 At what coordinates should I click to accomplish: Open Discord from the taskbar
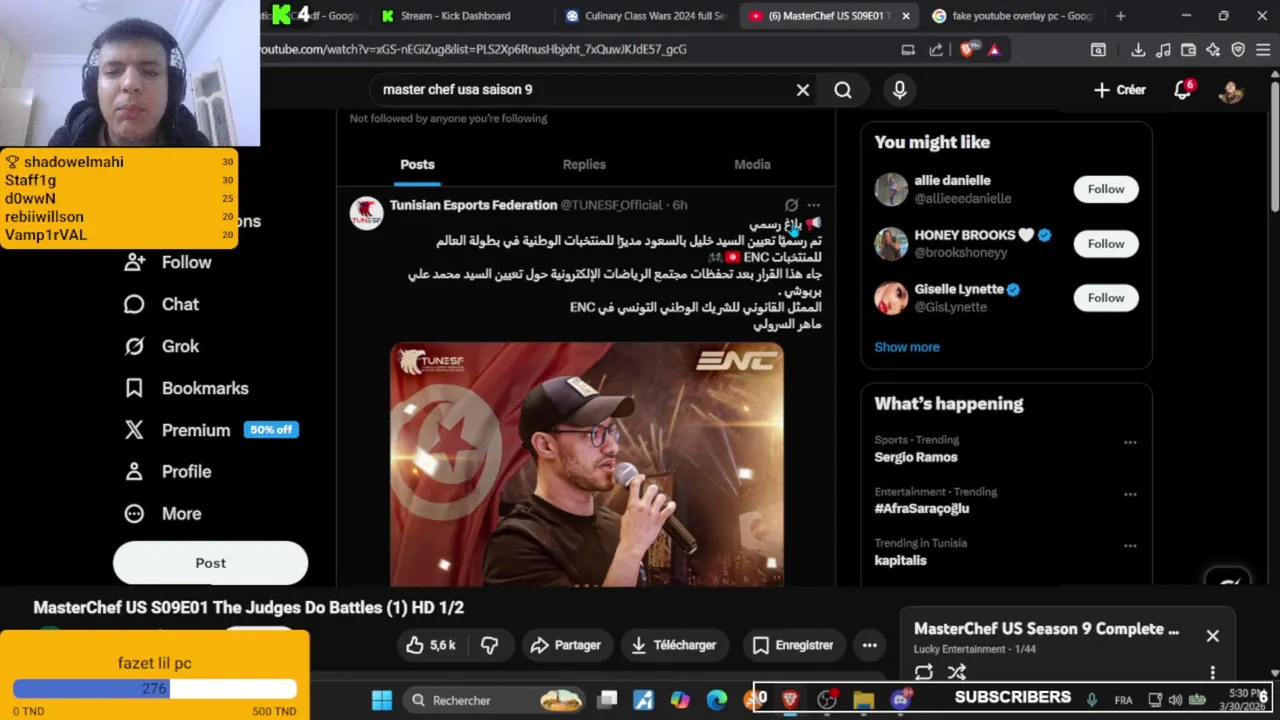click(901, 700)
